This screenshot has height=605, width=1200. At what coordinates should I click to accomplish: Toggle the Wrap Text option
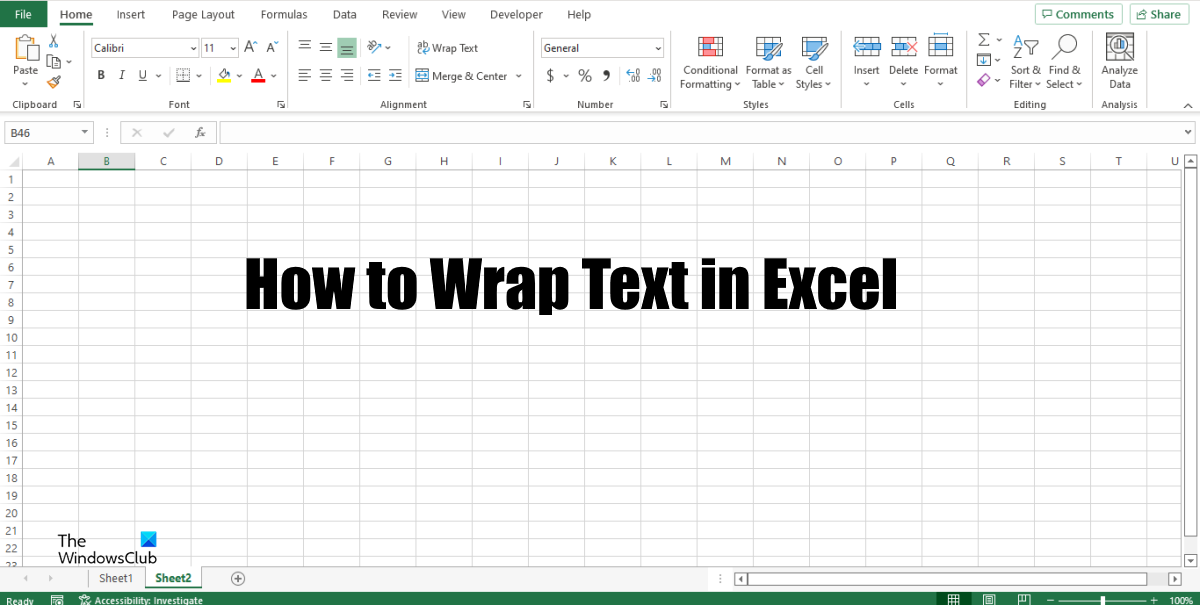click(447, 47)
